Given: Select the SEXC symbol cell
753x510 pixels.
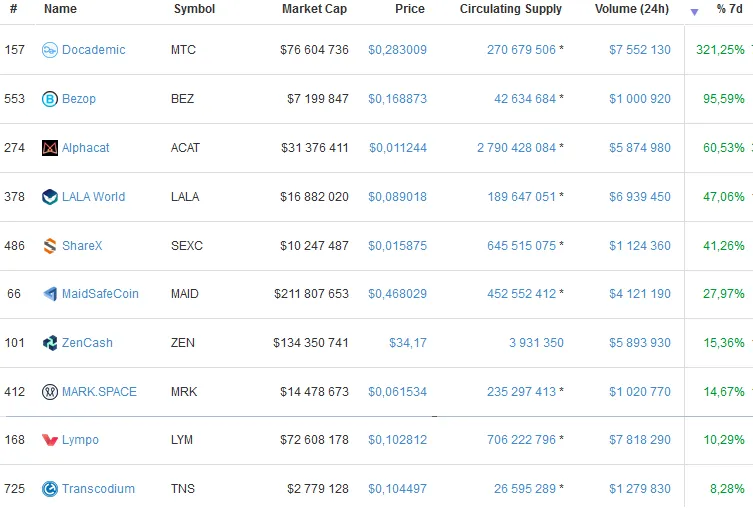Looking at the screenshot, I should click(187, 246).
